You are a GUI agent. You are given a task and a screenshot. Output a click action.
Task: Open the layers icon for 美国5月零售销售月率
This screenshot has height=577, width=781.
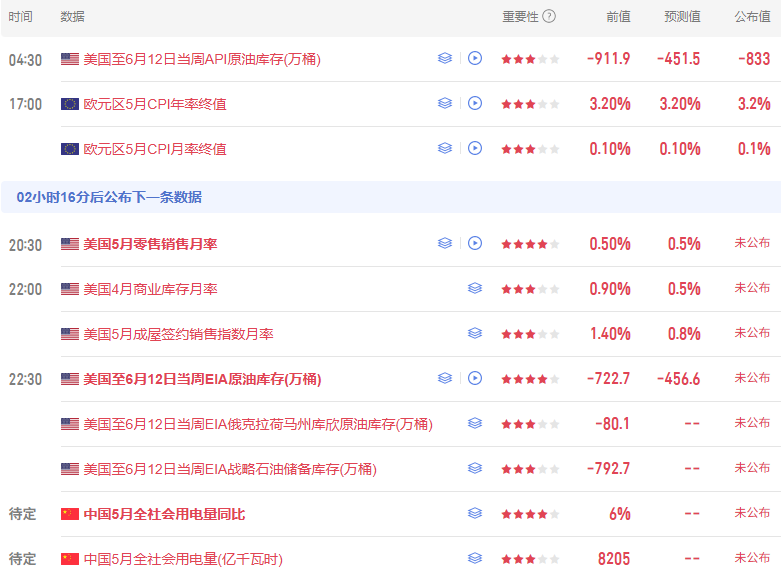(x=445, y=243)
